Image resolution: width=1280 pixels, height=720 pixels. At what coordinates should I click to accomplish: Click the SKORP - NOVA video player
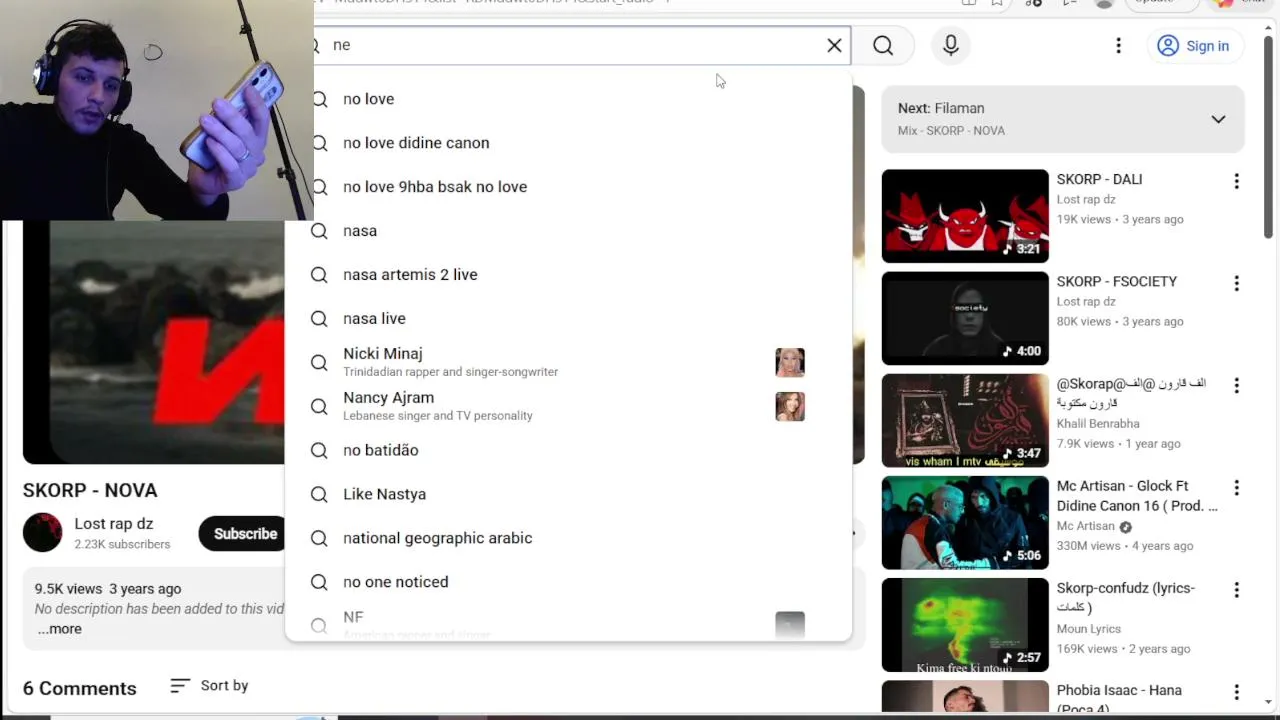point(153,342)
